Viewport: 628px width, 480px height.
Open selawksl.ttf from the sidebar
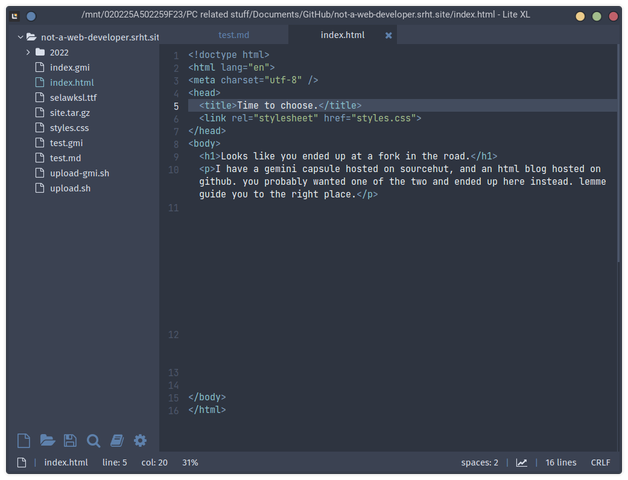(73, 97)
